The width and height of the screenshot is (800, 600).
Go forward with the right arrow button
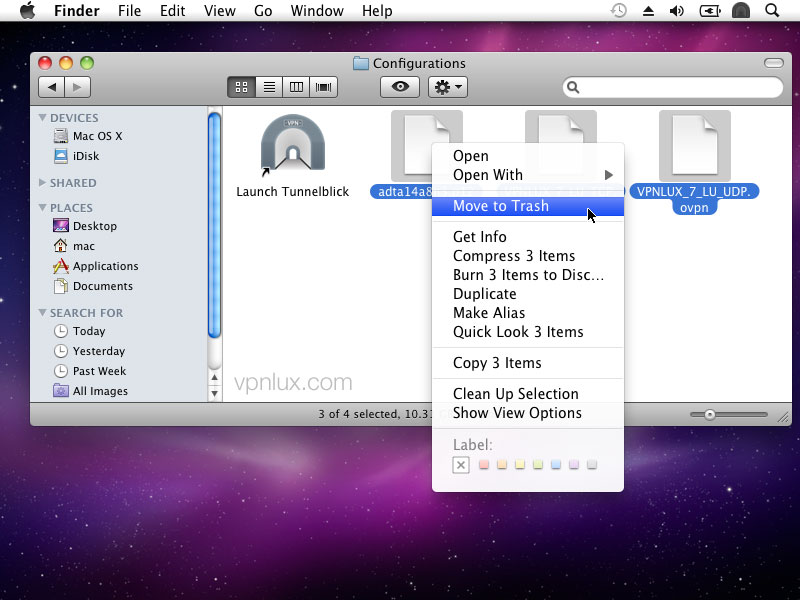click(78, 87)
